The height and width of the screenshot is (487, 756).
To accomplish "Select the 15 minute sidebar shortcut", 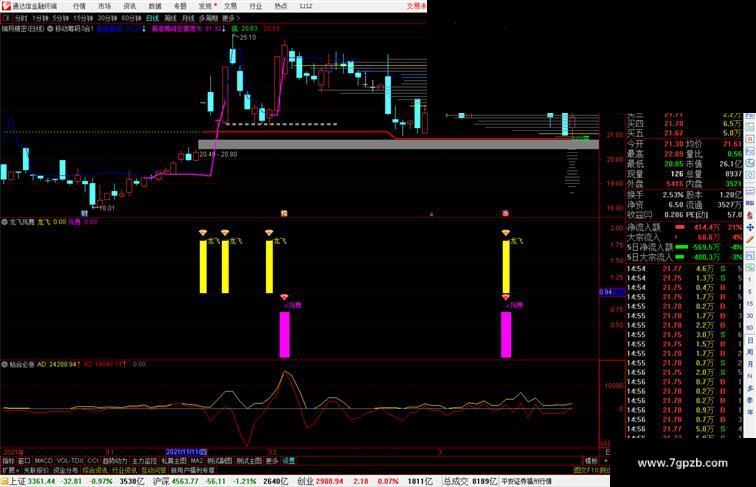I will pyautogui.click(x=750, y=304).
